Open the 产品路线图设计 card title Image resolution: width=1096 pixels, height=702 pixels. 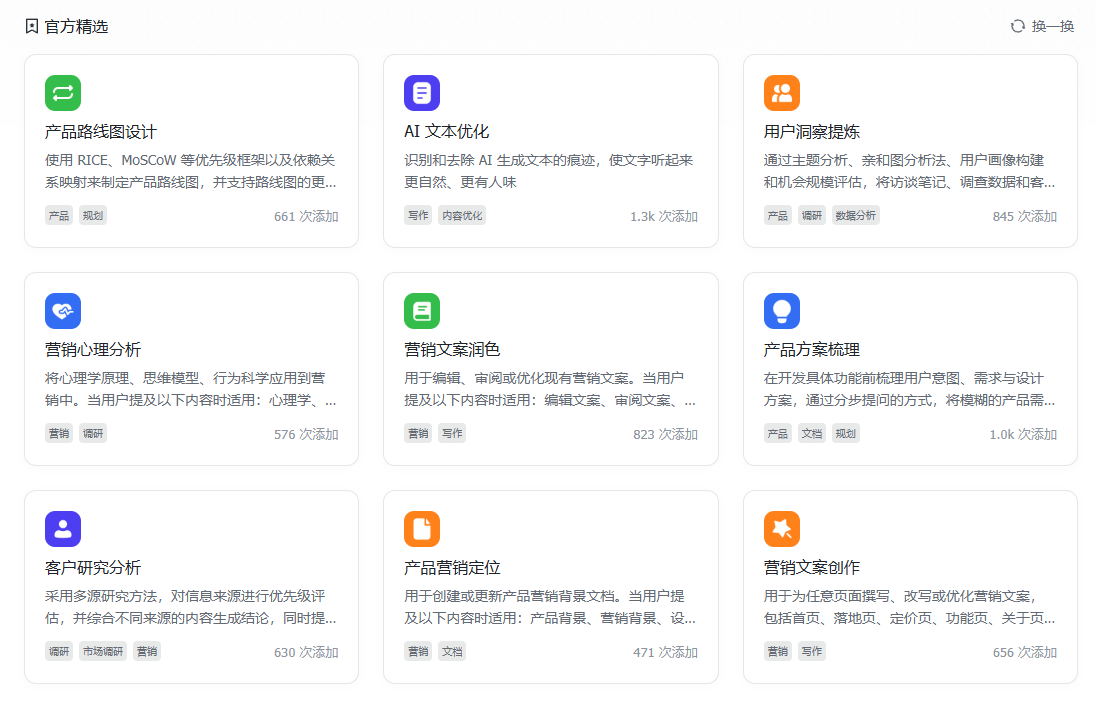101,132
